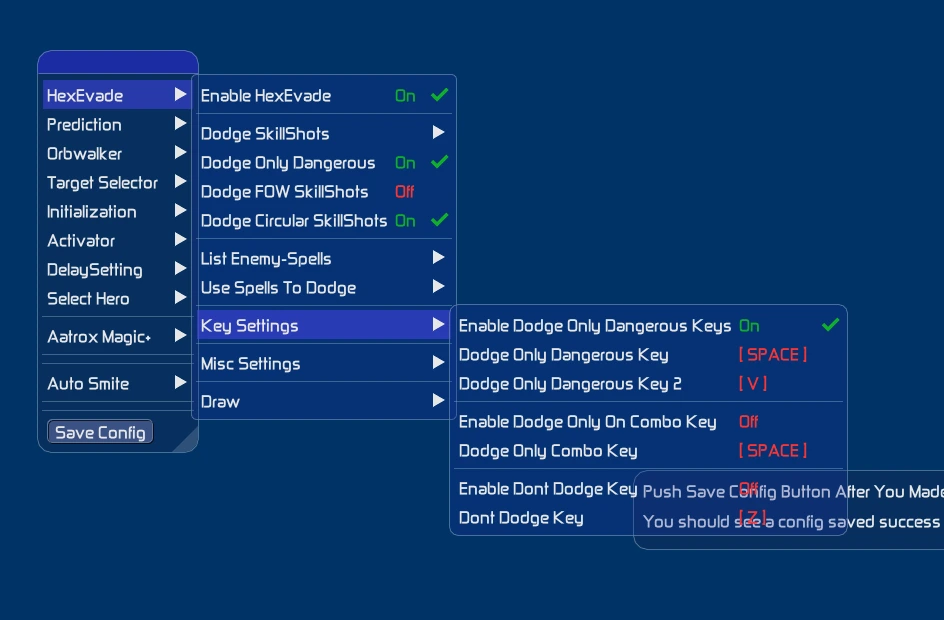Viewport: 944px width, 620px height.
Task: Click the Activator row arrow
Action: point(180,239)
